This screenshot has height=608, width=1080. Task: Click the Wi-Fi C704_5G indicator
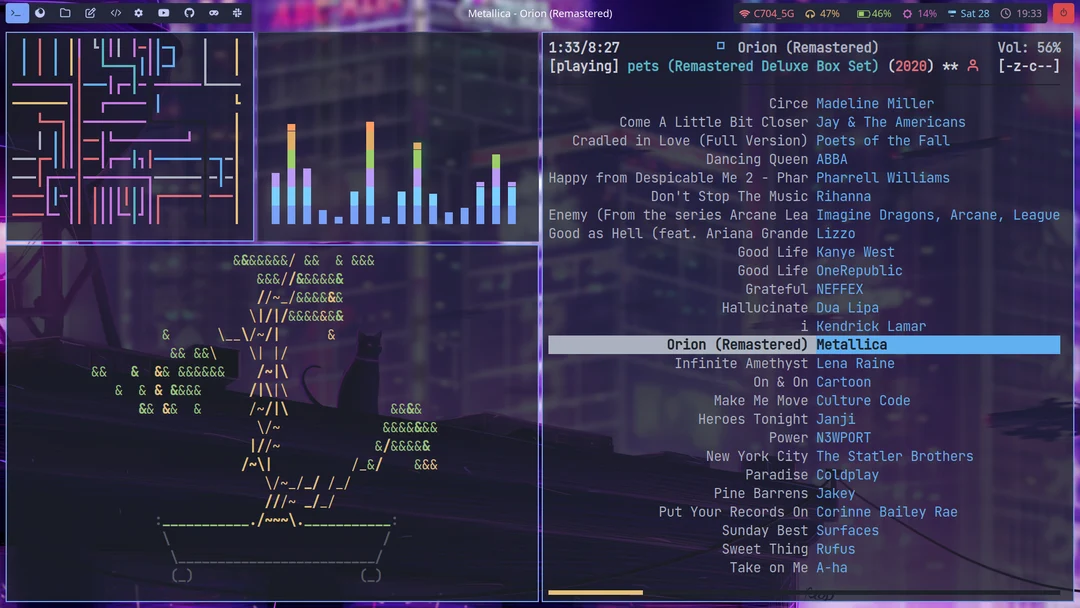766,13
